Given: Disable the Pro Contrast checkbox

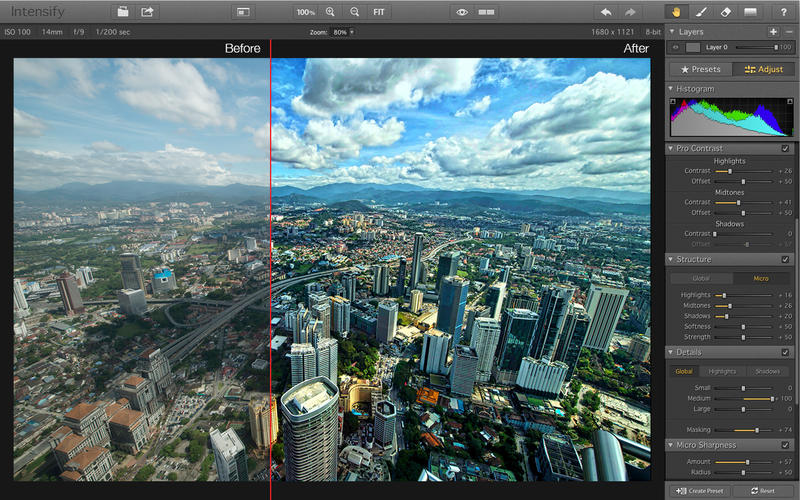Looking at the screenshot, I should point(785,149).
